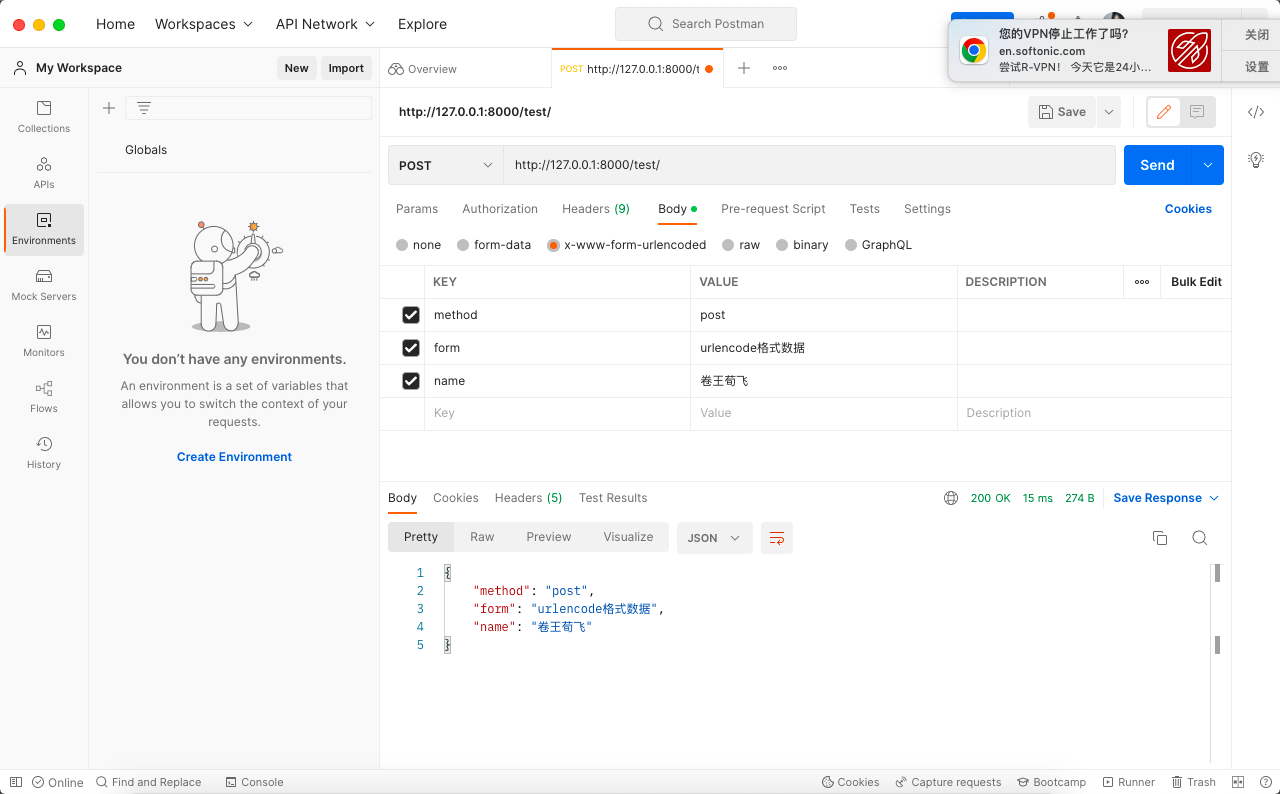Click the Create Environment link
Screen dimensions: 1280x794
[235, 457]
